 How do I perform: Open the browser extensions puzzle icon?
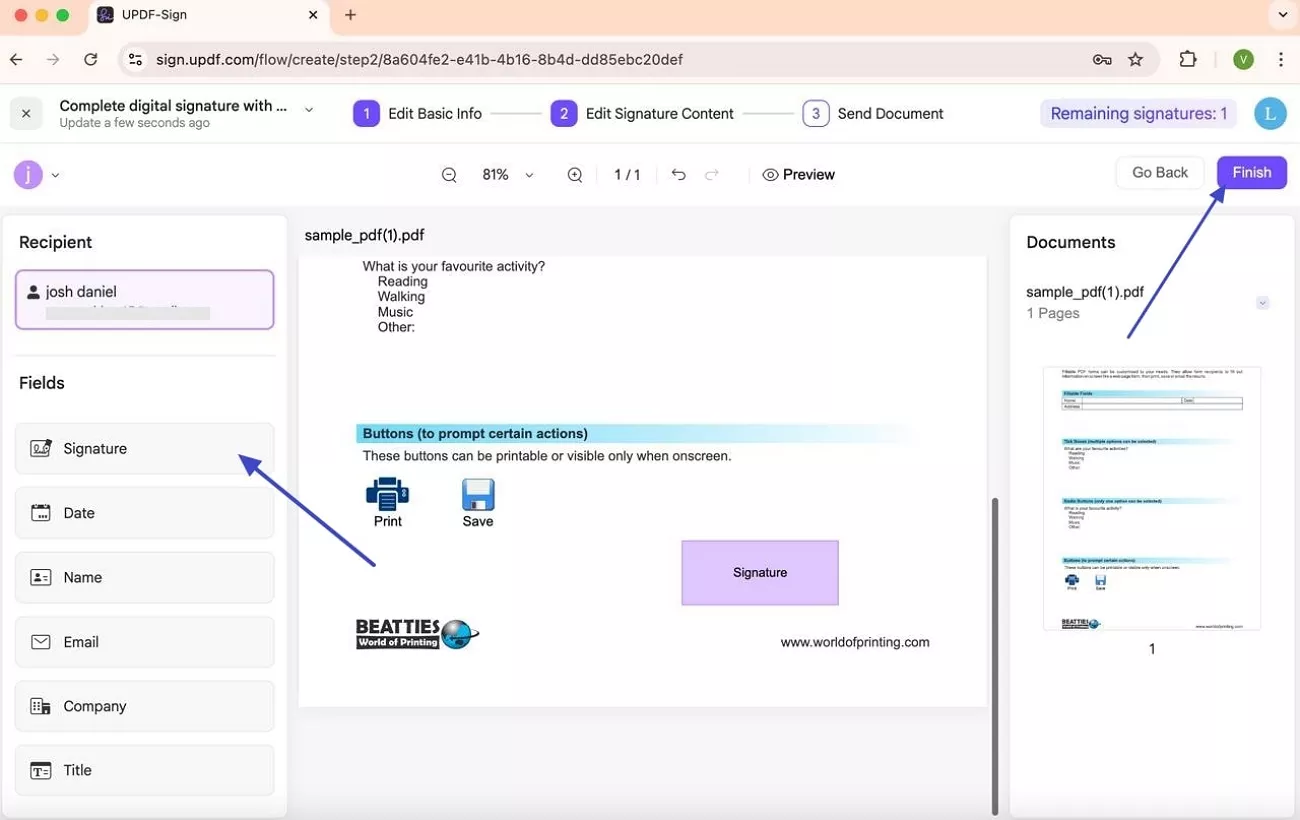click(1188, 59)
